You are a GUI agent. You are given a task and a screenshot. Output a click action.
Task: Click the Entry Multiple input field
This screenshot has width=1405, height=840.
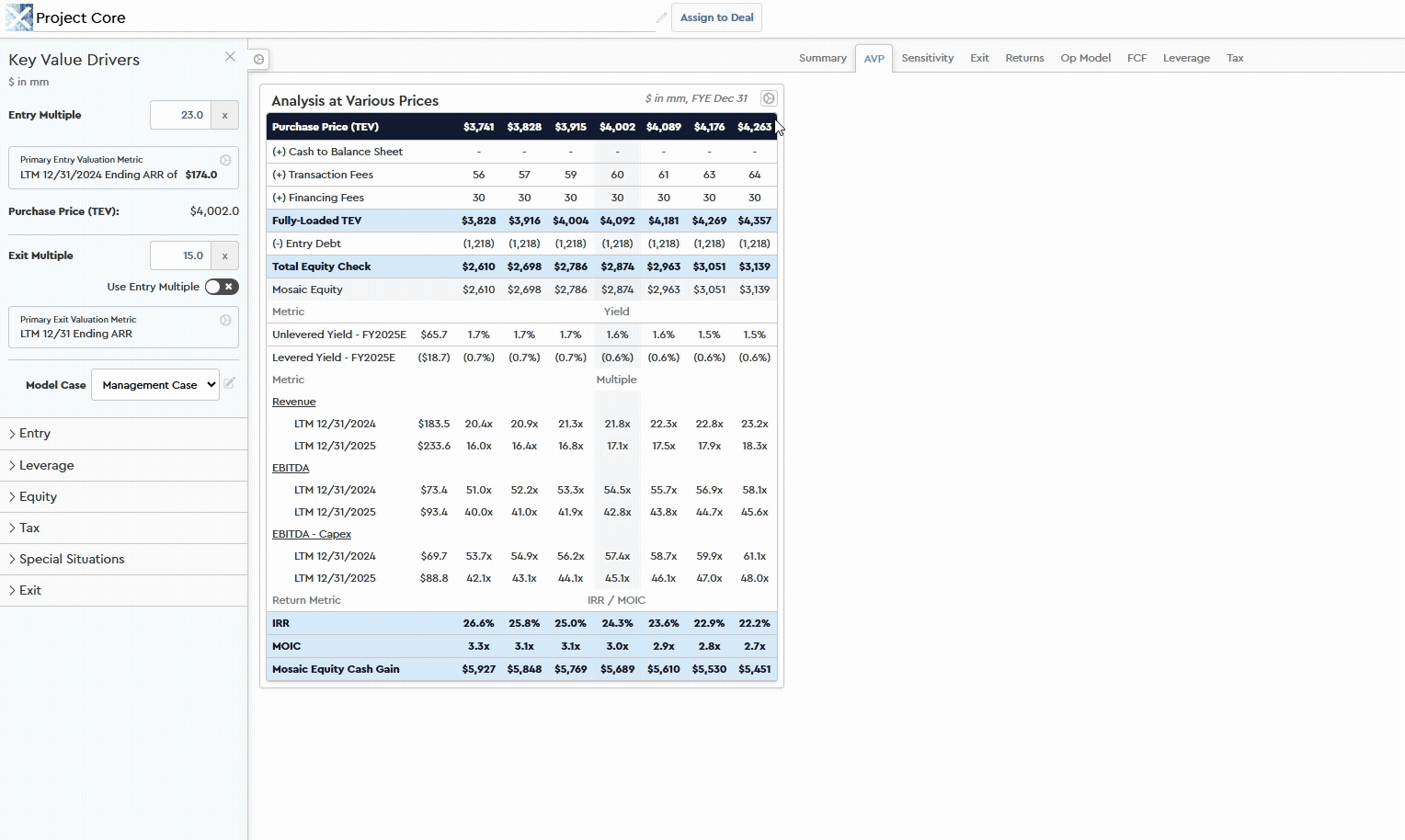pos(181,116)
